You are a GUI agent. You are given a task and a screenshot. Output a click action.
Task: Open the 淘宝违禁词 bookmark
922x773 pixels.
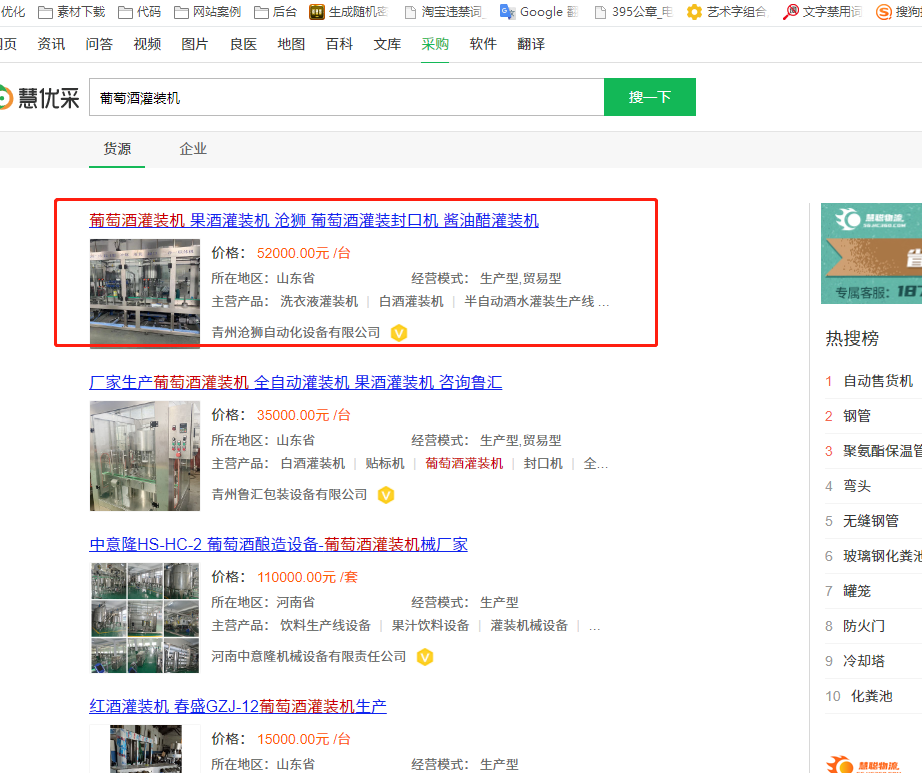tap(443, 12)
